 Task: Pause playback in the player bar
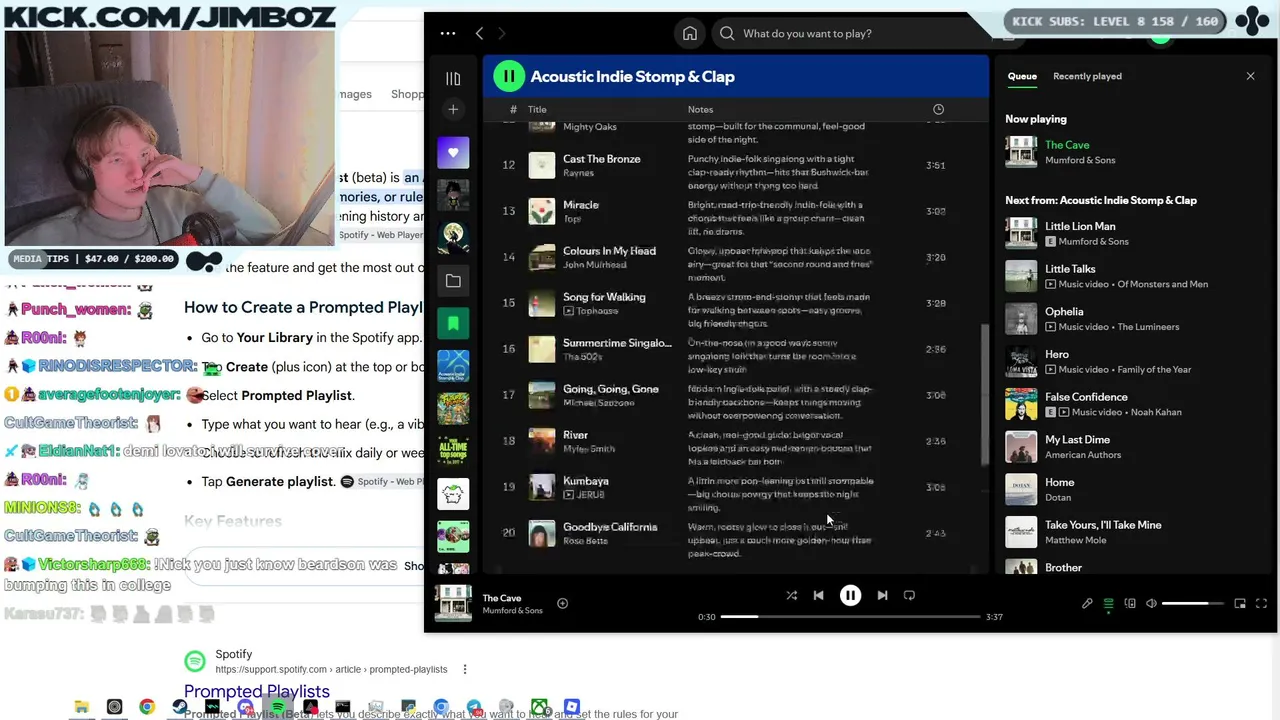click(850, 595)
